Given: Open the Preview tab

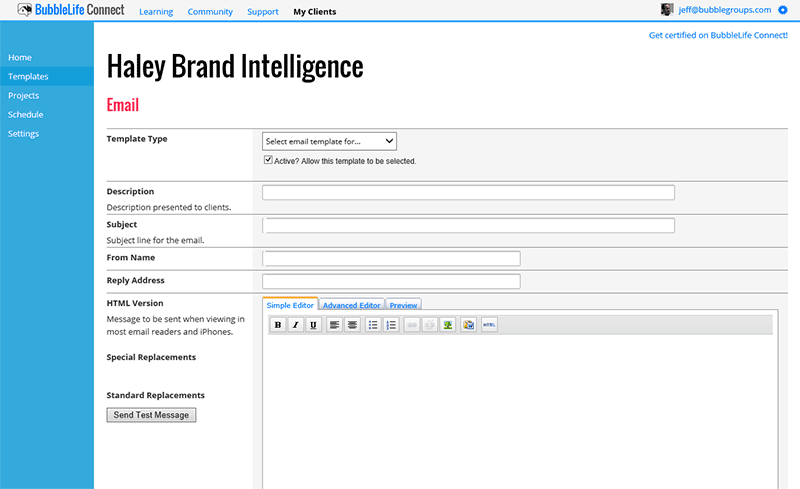Looking at the screenshot, I should pyautogui.click(x=403, y=305).
